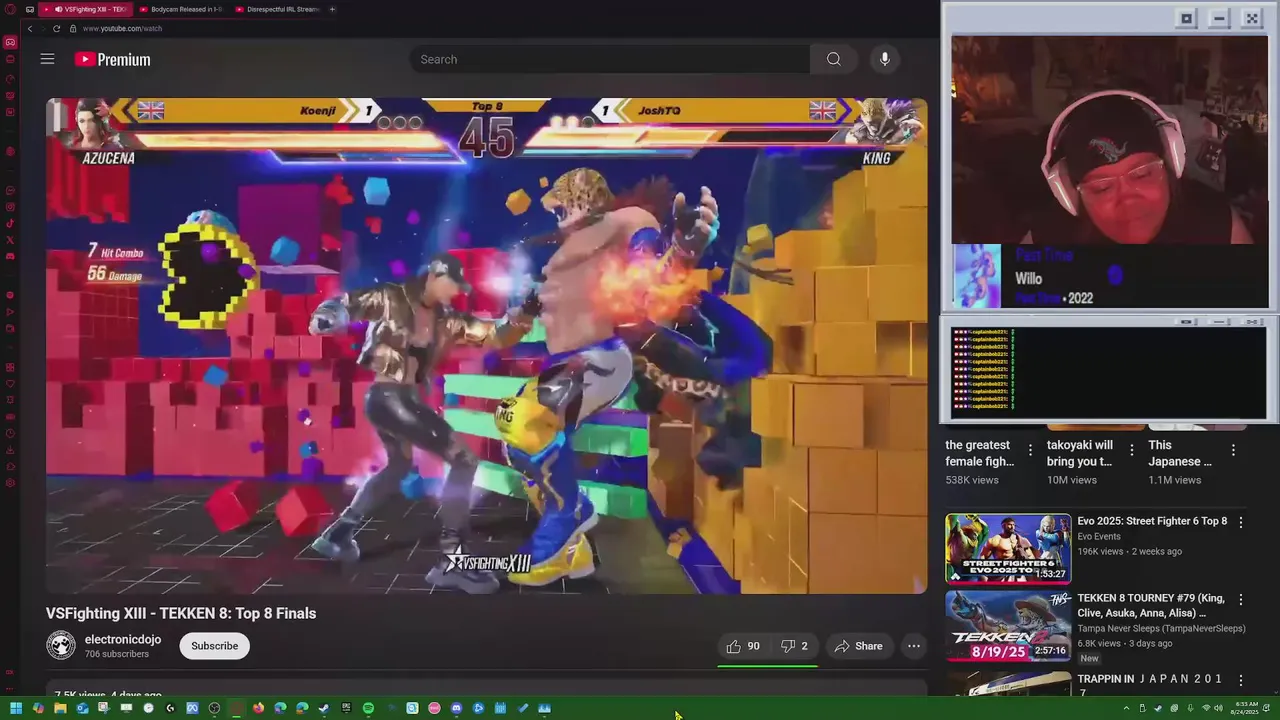Open the YouTube hamburger guide menu
The width and height of the screenshot is (1280, 720).
47,59
